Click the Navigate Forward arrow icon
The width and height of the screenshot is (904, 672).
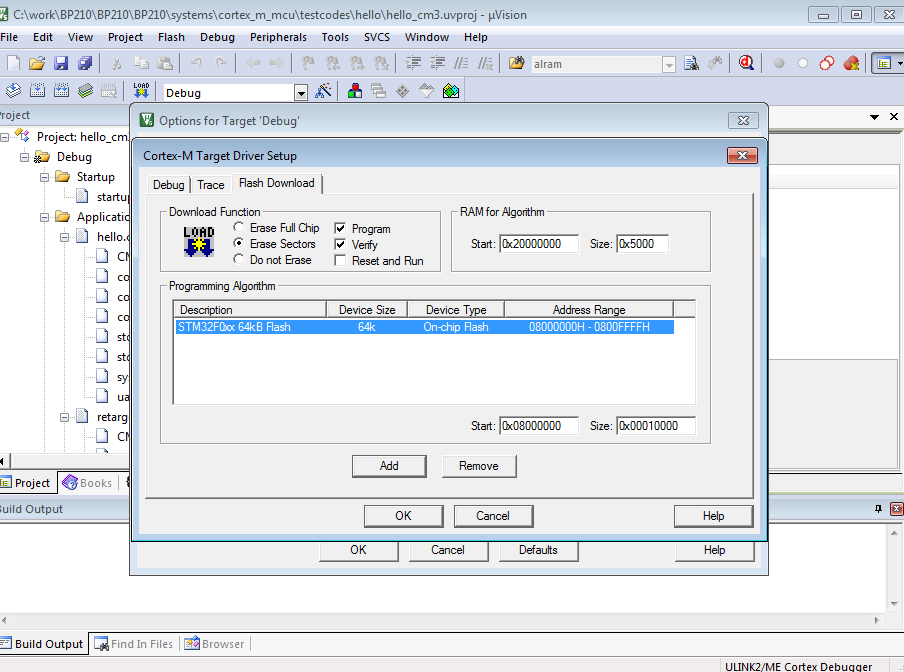[x=277, y=63]
